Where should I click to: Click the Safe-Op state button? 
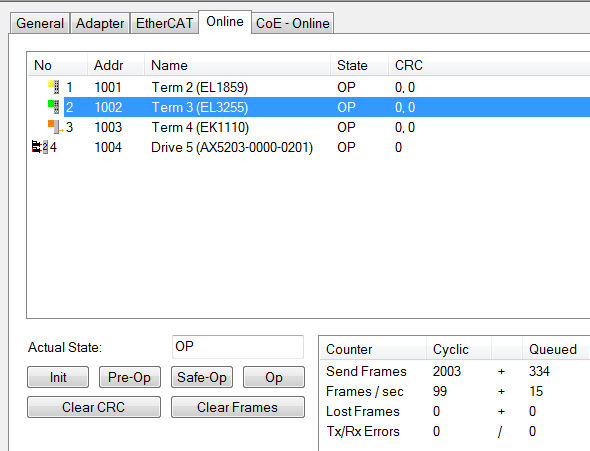coord(202,377)
